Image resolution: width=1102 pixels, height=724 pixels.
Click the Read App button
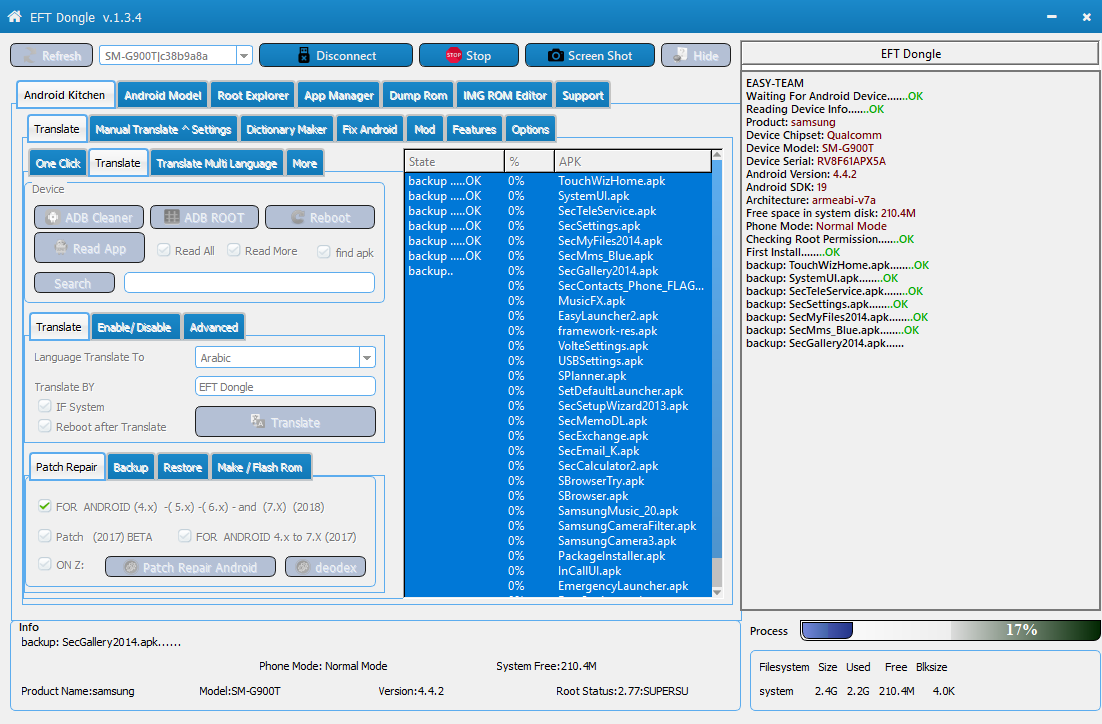coord(89,248)
